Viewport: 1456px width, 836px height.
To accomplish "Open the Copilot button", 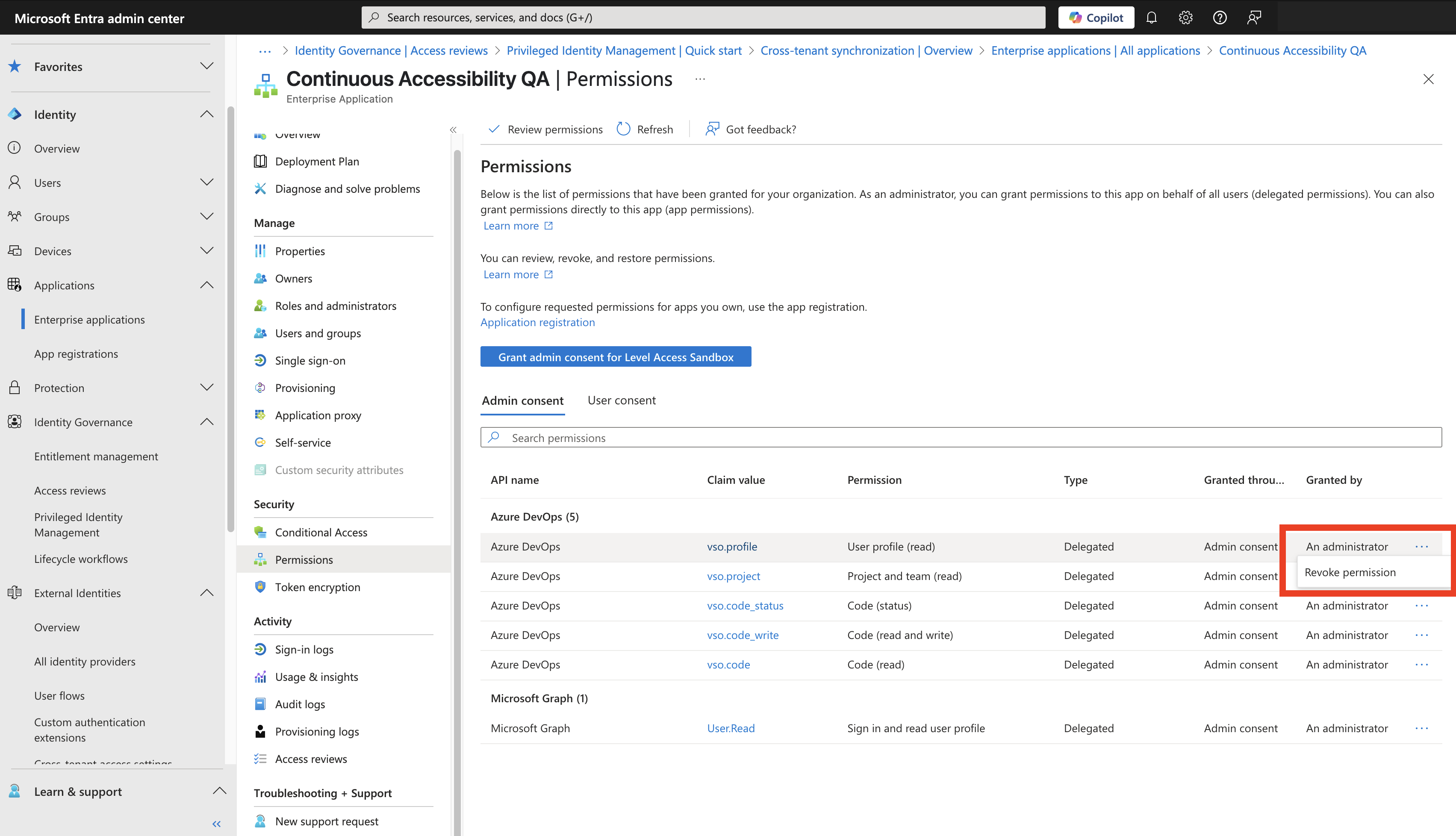I will [x=1096, y=17].
